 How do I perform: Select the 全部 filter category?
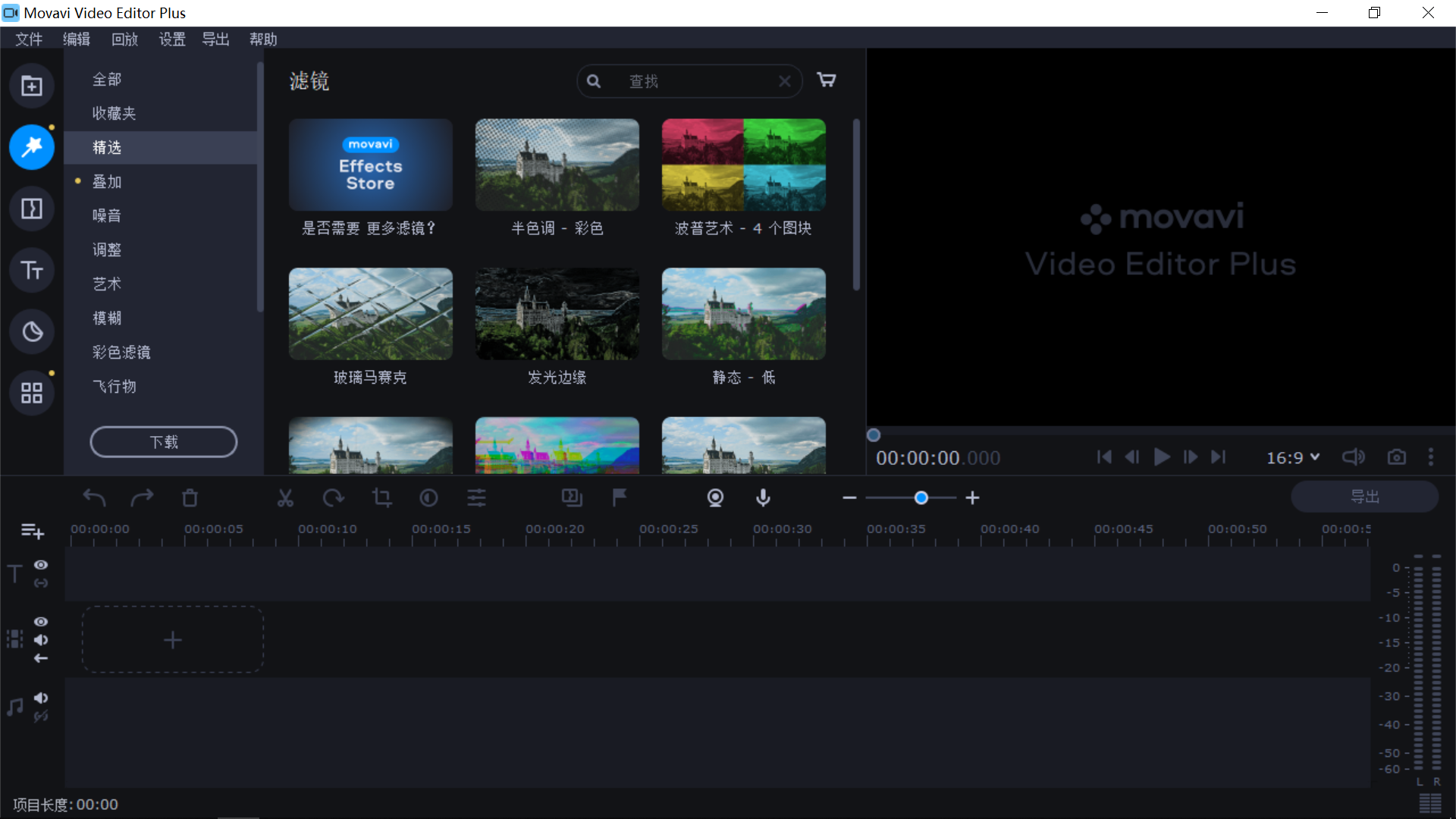click(x=161, y=80)
